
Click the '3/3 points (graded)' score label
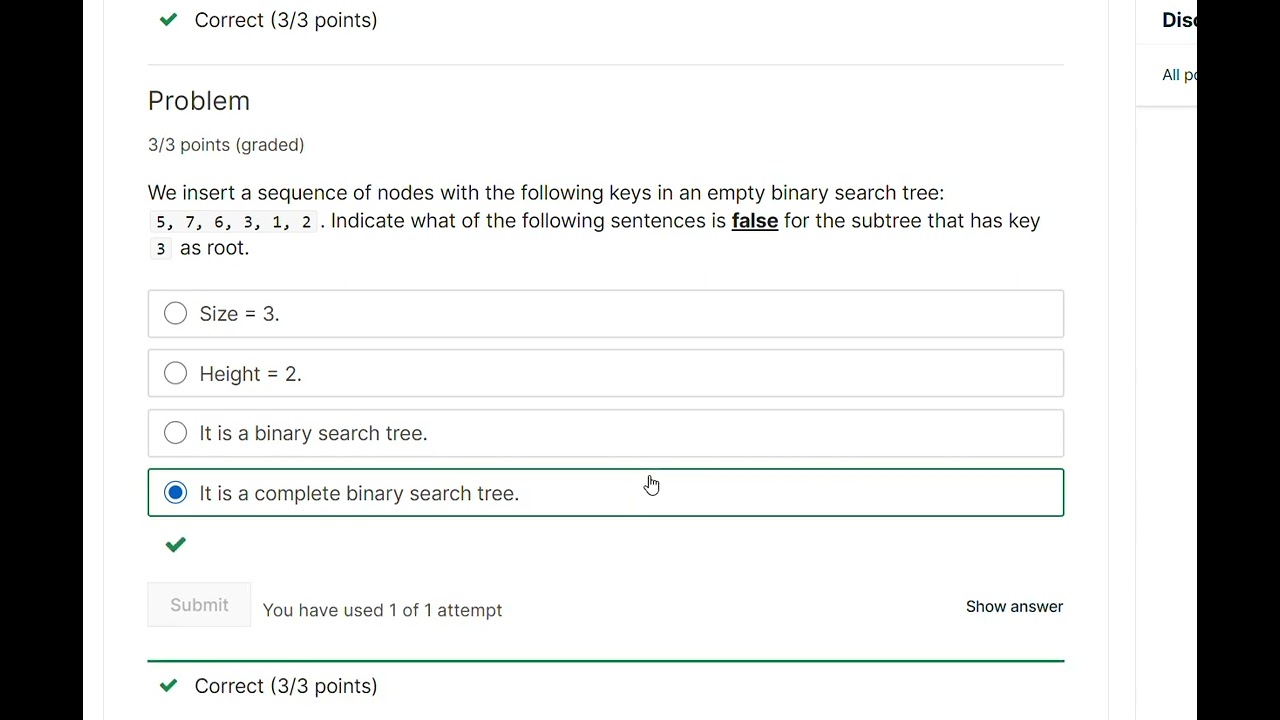[226, 145]
